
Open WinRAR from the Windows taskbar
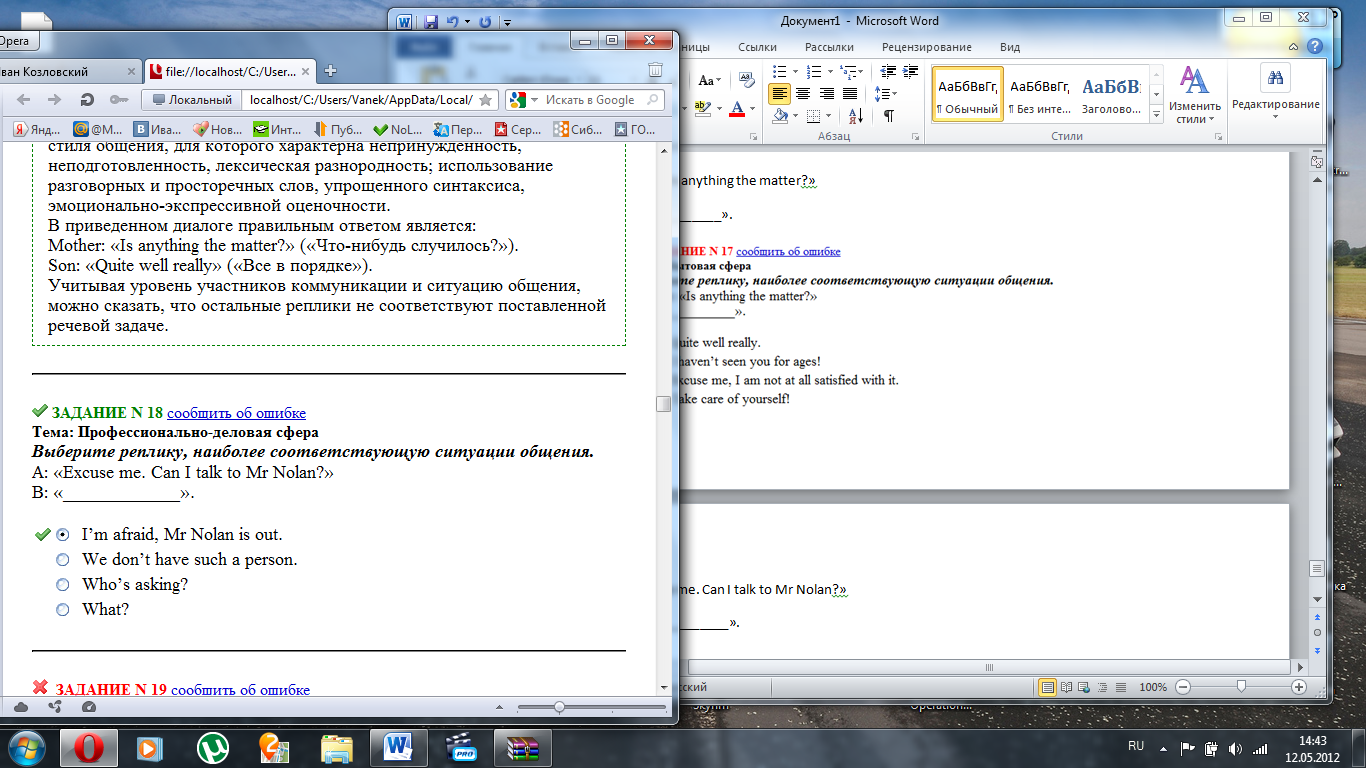click(523, 747)
